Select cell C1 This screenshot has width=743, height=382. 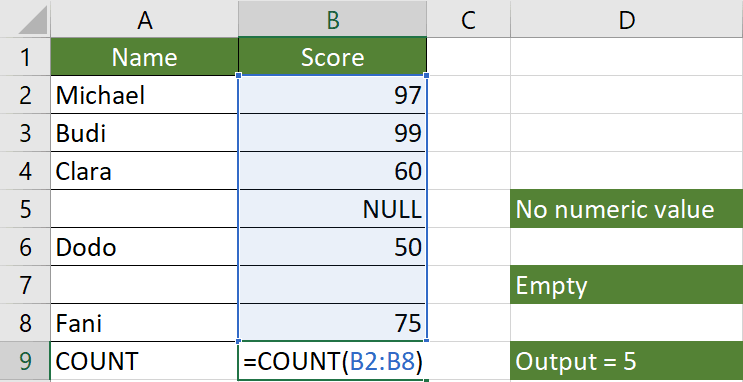click(x=468, y=57)
